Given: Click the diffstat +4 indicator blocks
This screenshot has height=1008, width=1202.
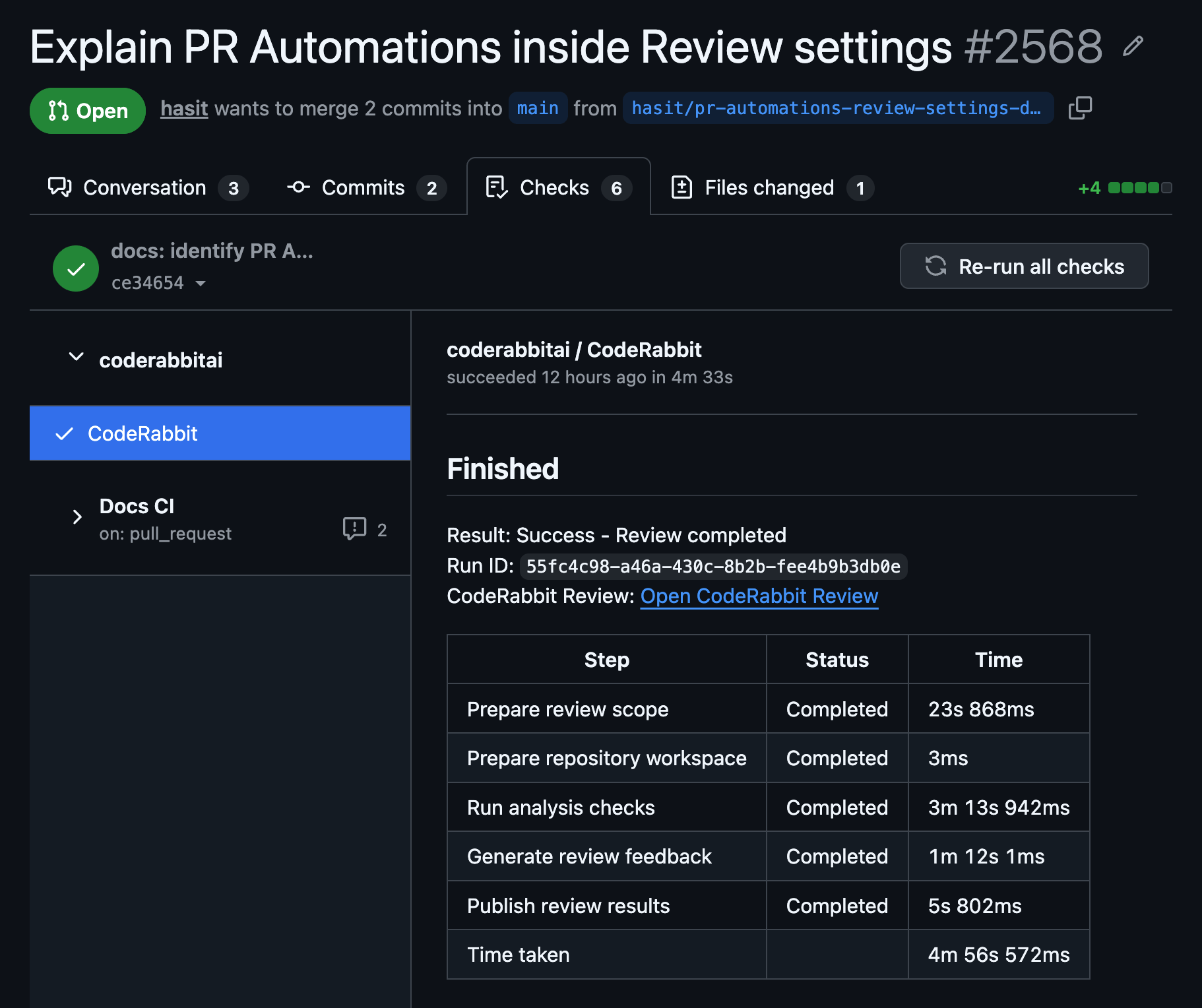Looking at the screenshot, I should 1139,188.
